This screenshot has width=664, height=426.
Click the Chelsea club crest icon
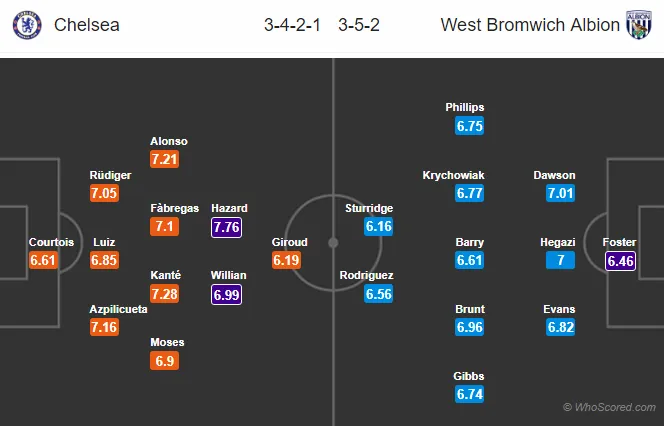coord(27,25)
